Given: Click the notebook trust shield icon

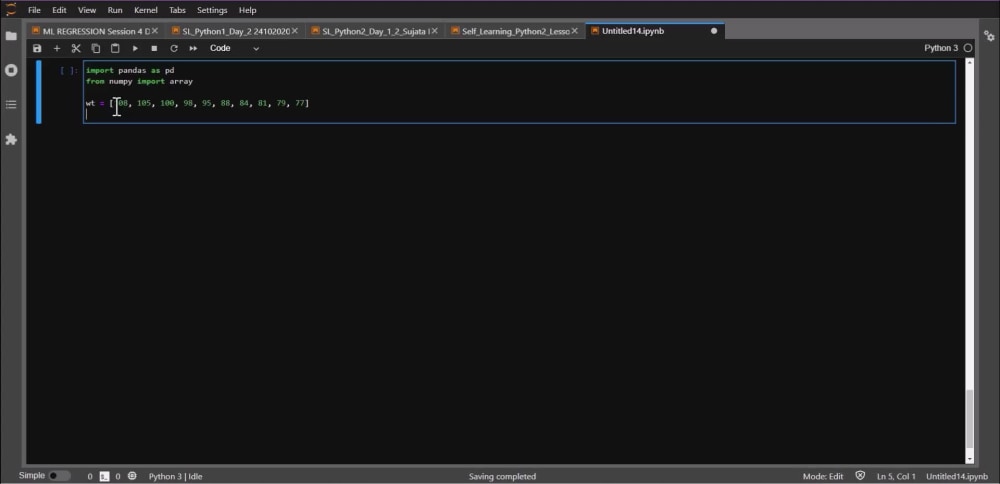Looking at the screenshot, I should [860, 476].
